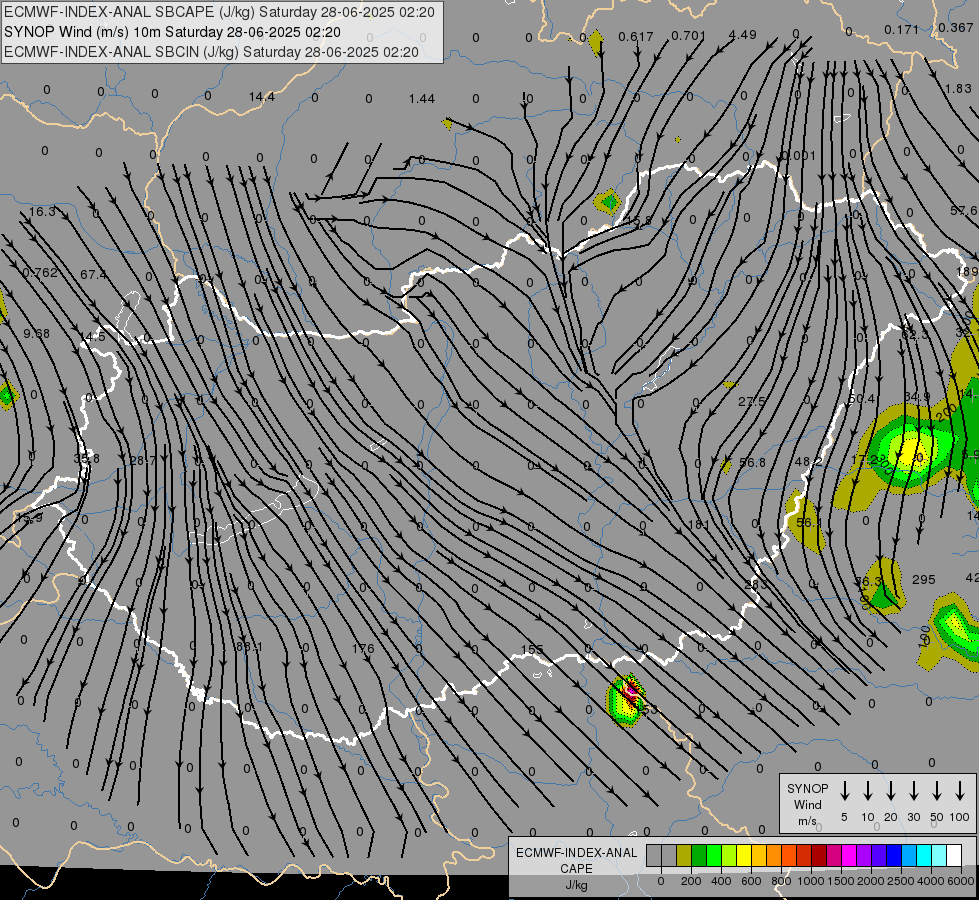Click the map value 181
The image size is (979, 900).
click(x=699, y=524)
